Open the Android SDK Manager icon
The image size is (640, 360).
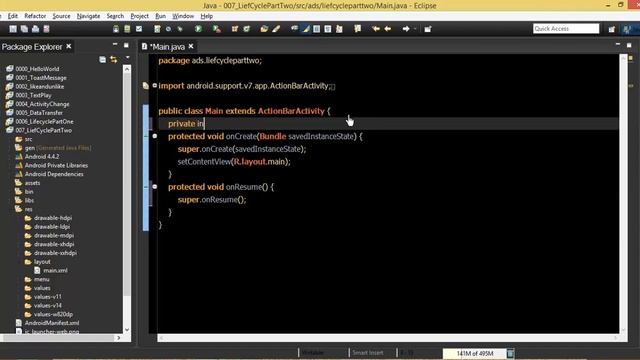[116, 29]
